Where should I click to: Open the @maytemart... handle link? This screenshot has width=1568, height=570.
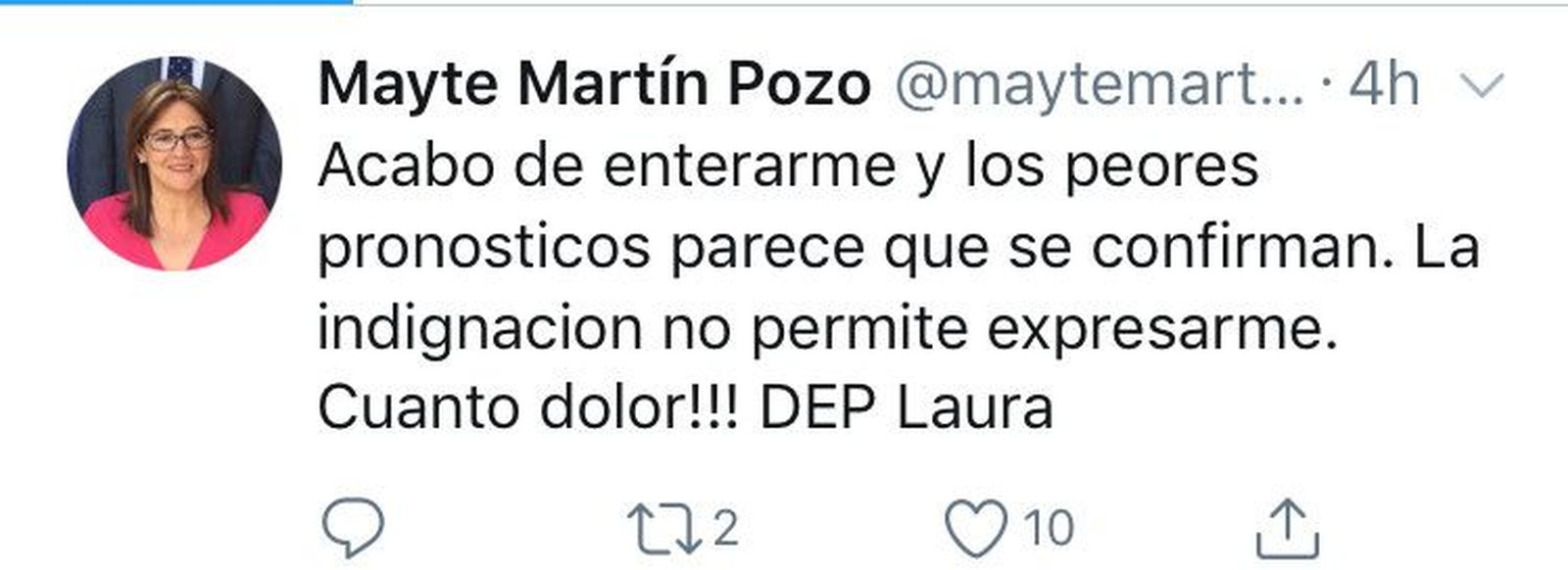click(x=1099, y=86)
